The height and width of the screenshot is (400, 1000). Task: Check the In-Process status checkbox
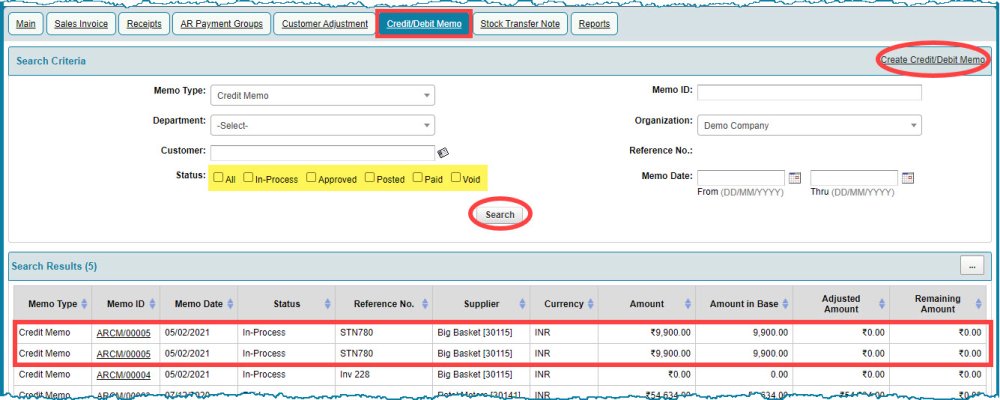[x=248, y=177]
